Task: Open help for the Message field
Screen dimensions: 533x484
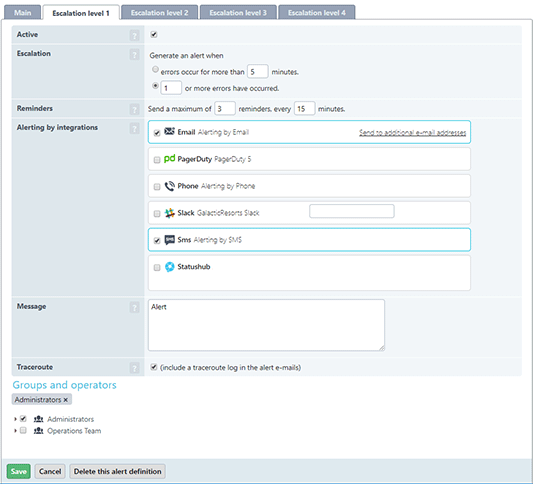Action: click(x=135, y=307)
